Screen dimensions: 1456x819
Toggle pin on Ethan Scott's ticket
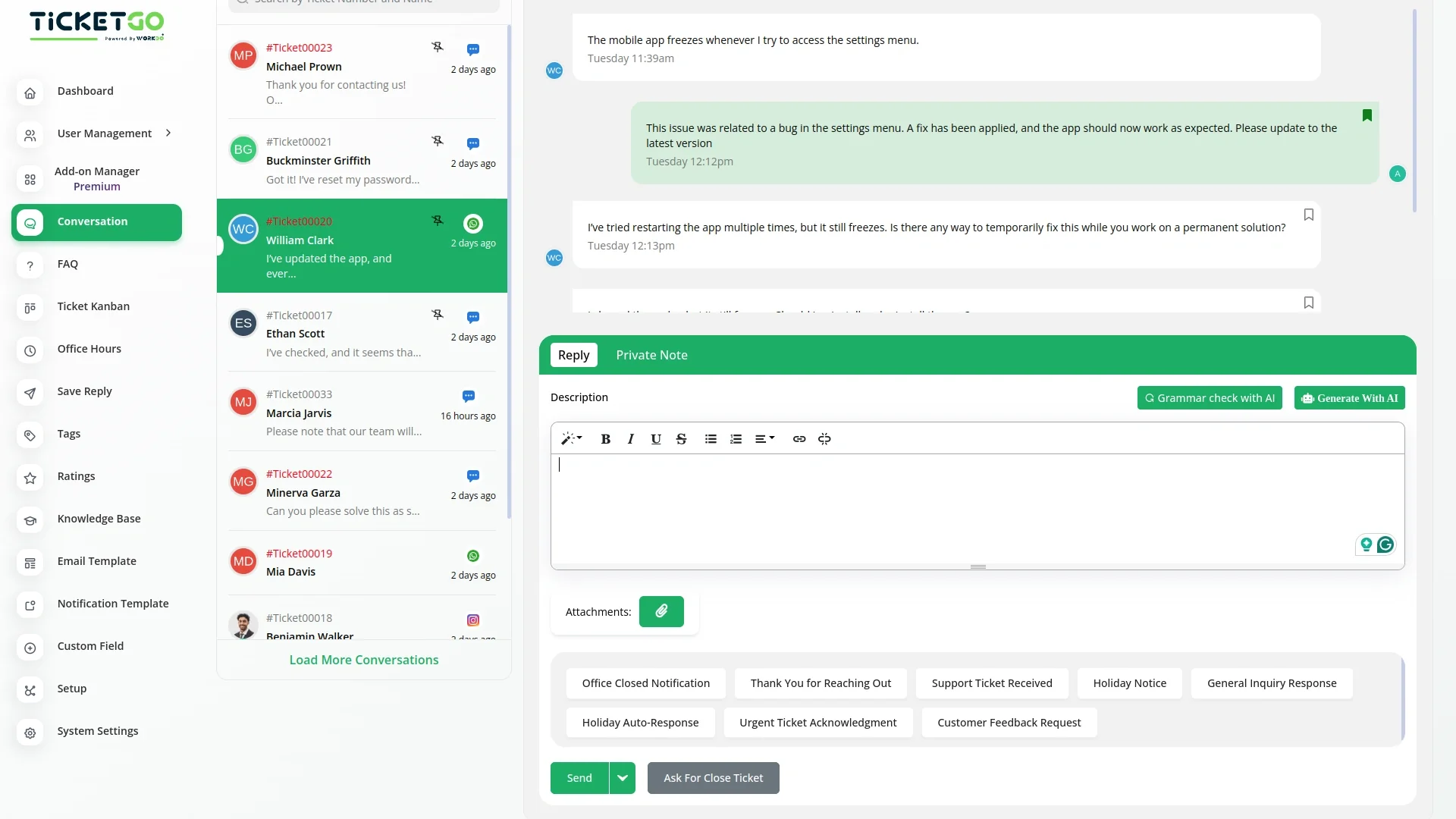(438, 315)
